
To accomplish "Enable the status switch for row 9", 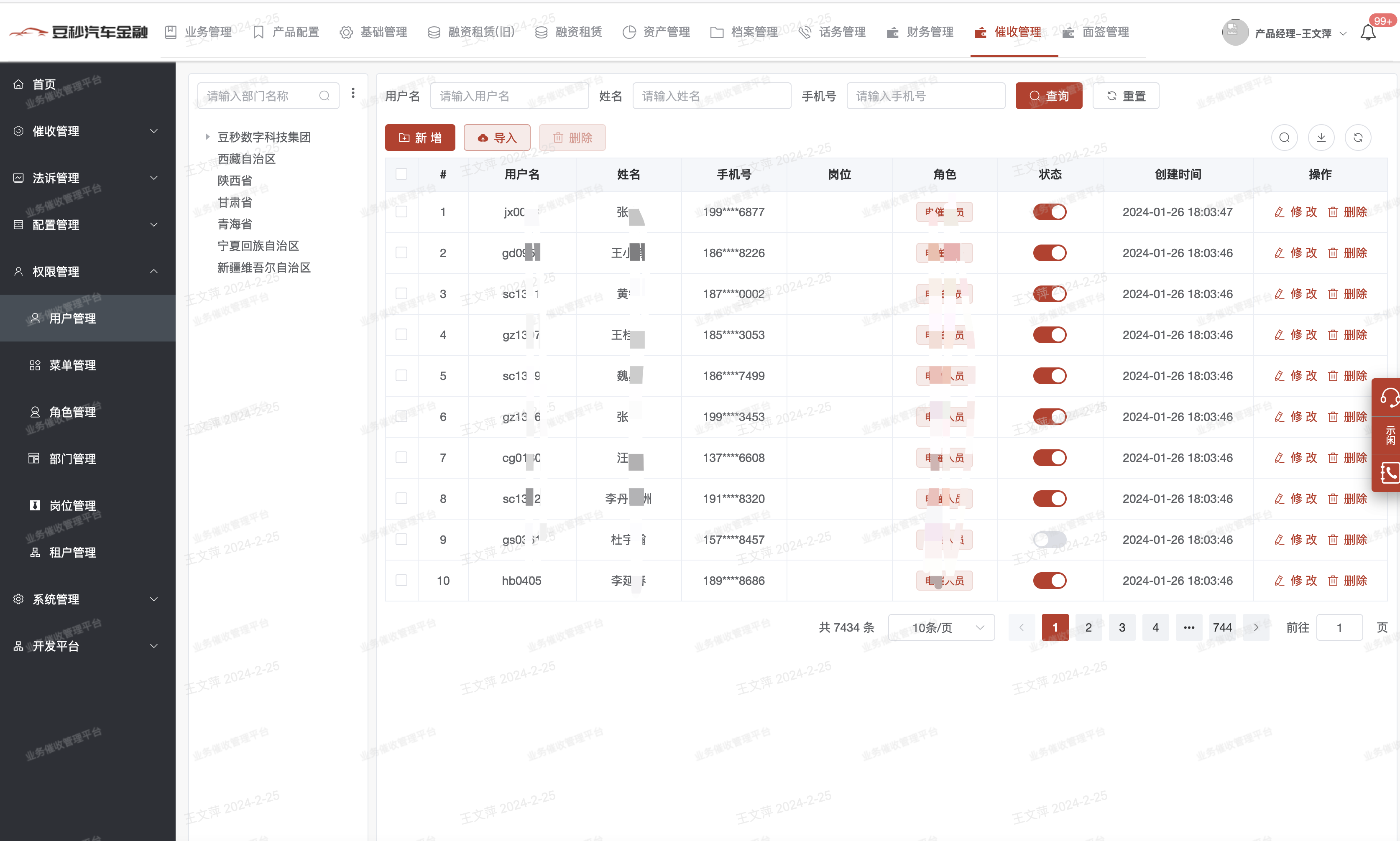I will pyautogui.click(x=1049, y=540).
